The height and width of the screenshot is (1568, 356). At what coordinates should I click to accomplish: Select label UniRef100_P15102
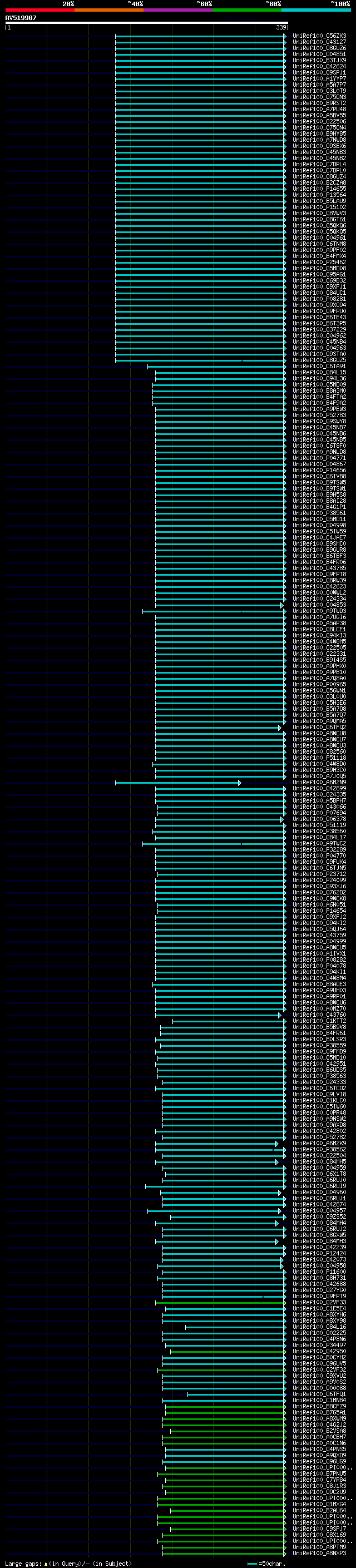click(x=319, y=207)
